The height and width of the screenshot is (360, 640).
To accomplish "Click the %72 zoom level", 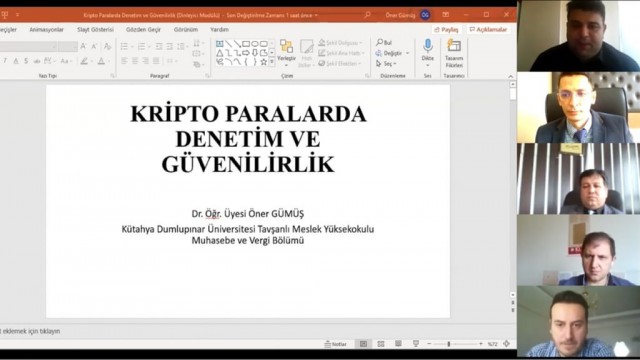I will tap(493, 344).
